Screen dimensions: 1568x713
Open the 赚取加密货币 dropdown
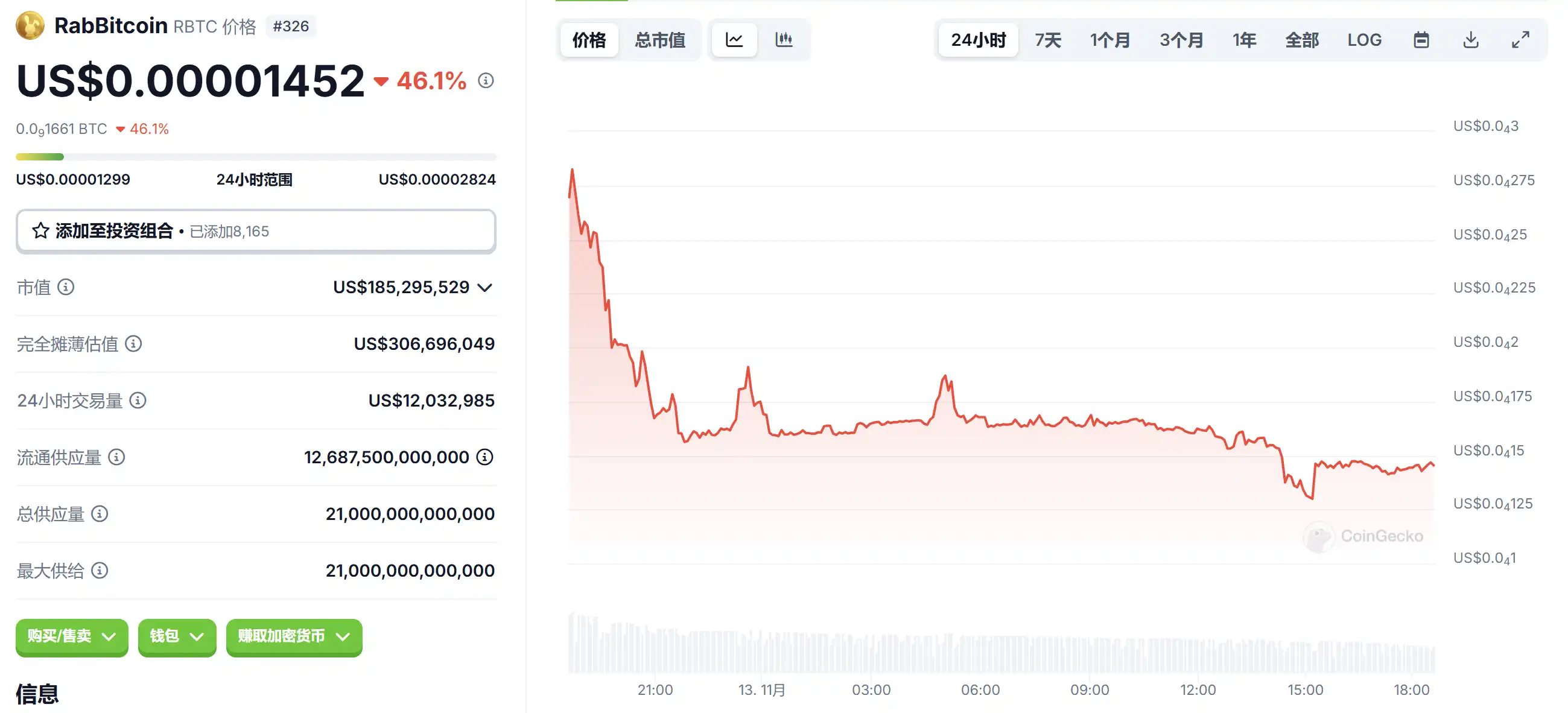[x=294, y=636]
